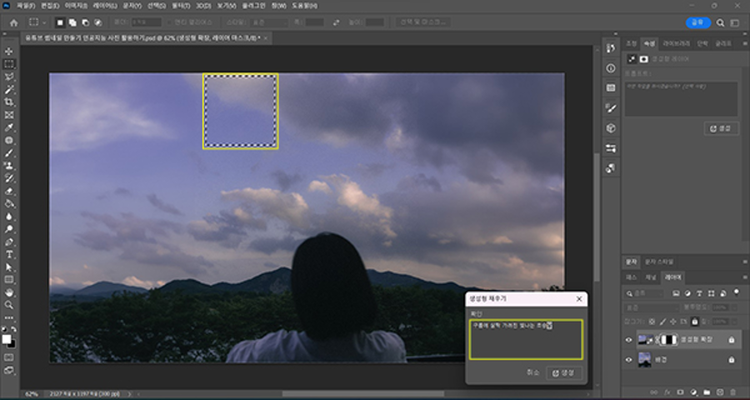
Task: Select the Rectangle shape tool
Action: [9, 280]
